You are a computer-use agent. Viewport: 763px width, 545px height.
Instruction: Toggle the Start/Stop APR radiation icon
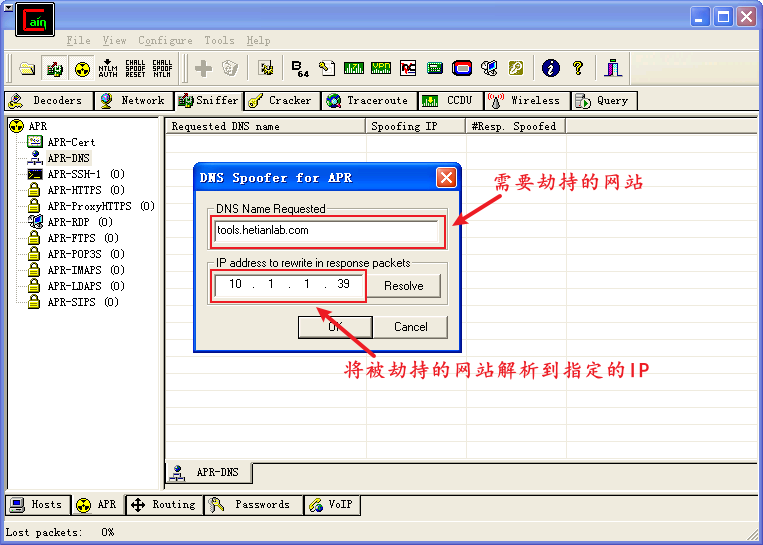(x=82, y=69)
